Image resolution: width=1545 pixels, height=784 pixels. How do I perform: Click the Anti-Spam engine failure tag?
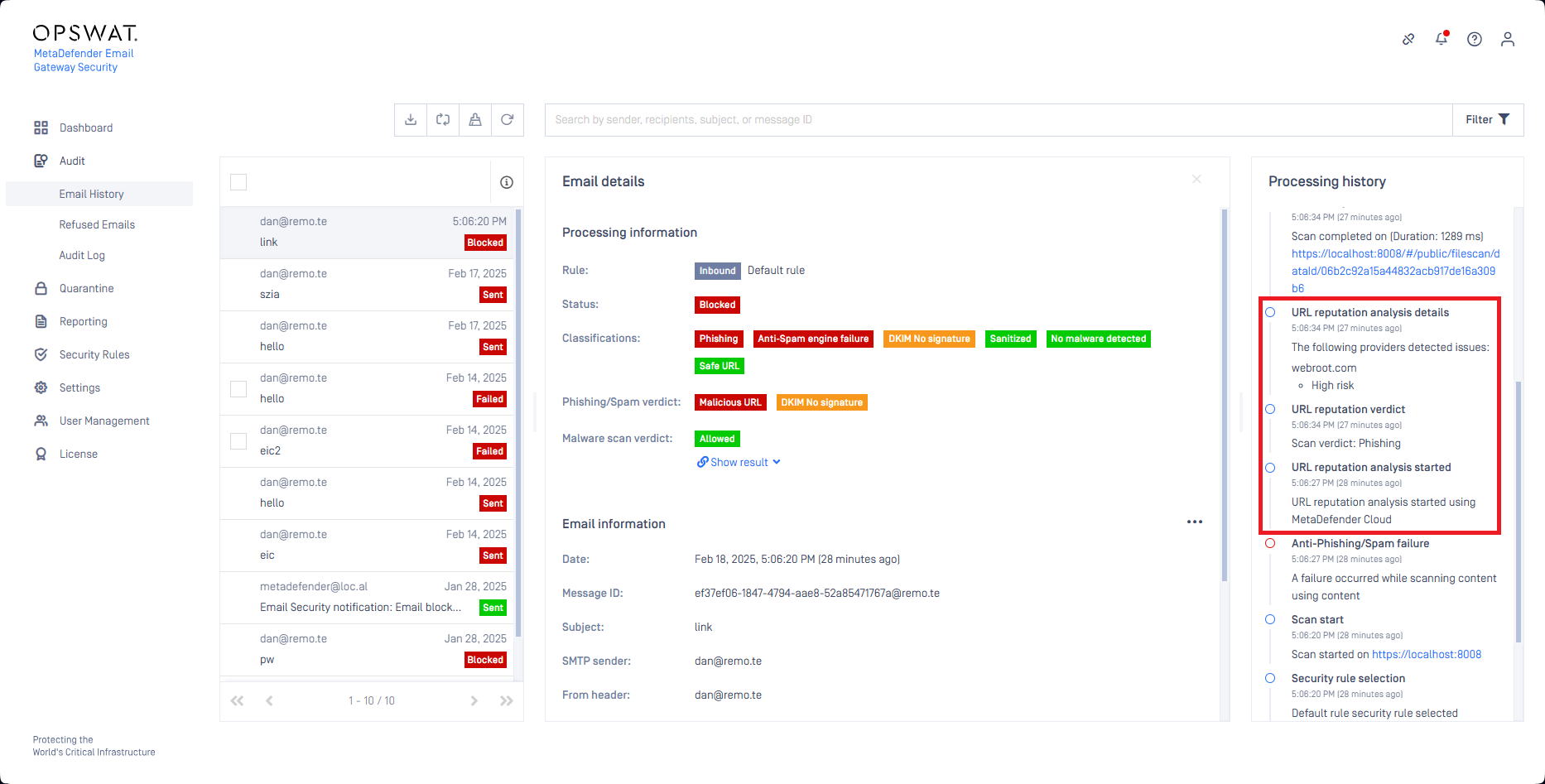[x=813, y=339]
